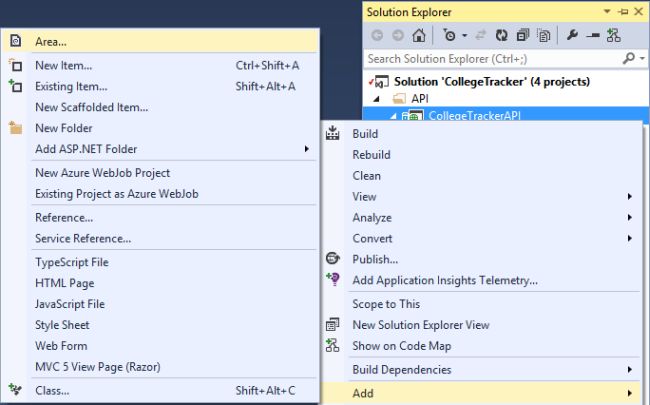Image resolution: width=650 pixels, height=405 pixels.
Task: Click the Search Solution Explorer field
Action: pyautogui.click(x=490, y=59)
